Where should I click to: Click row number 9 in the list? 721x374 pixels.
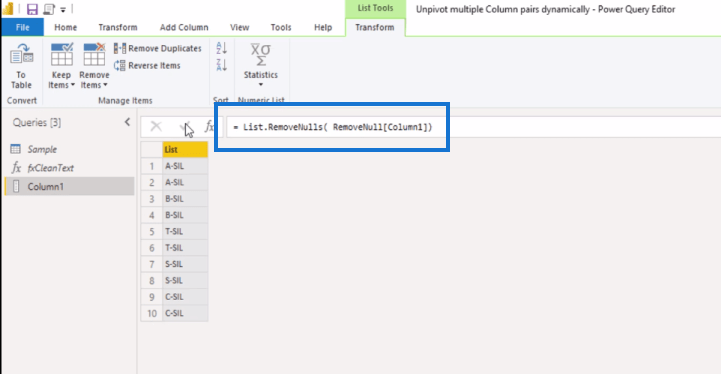(152, 297)
